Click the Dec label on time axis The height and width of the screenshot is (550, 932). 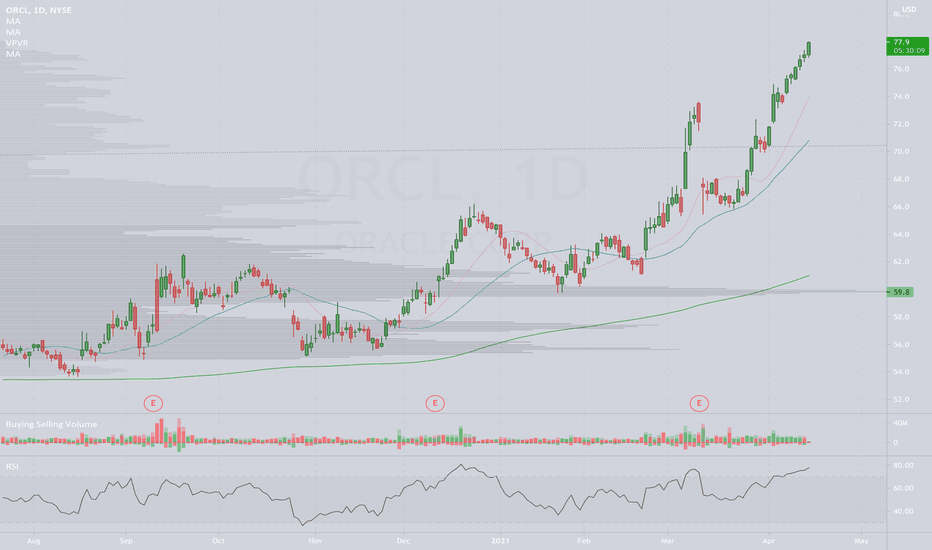tap(404, 541)
